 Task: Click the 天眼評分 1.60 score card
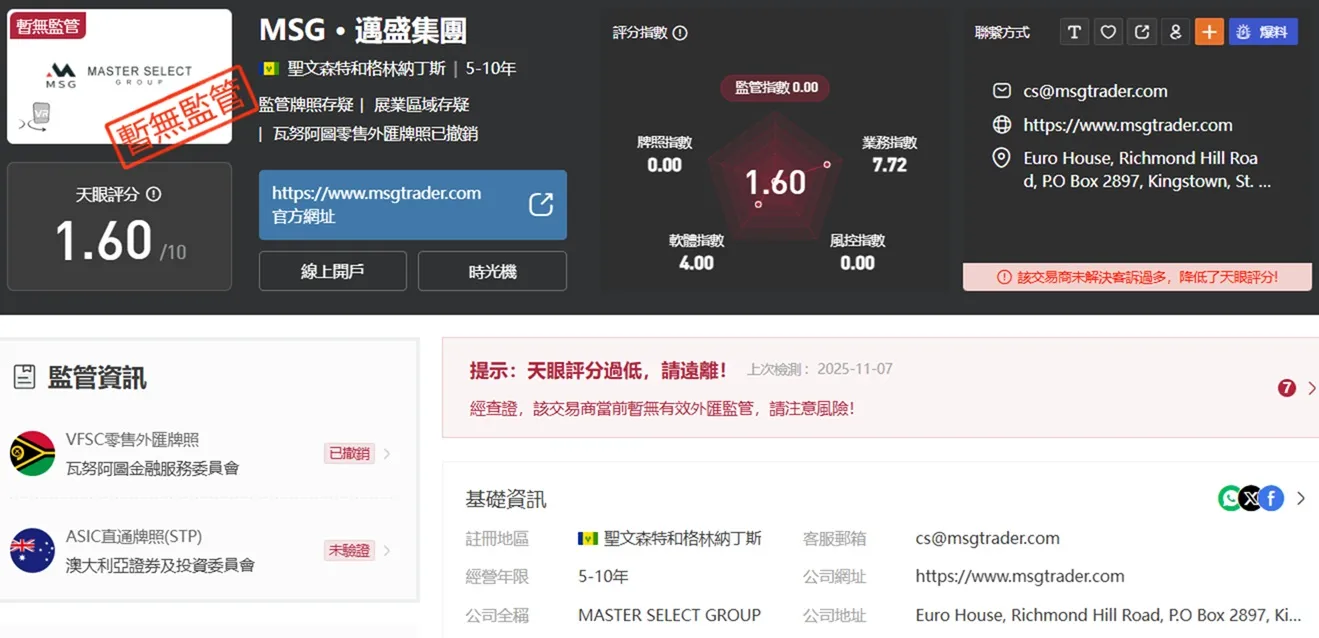pos(119,226)
